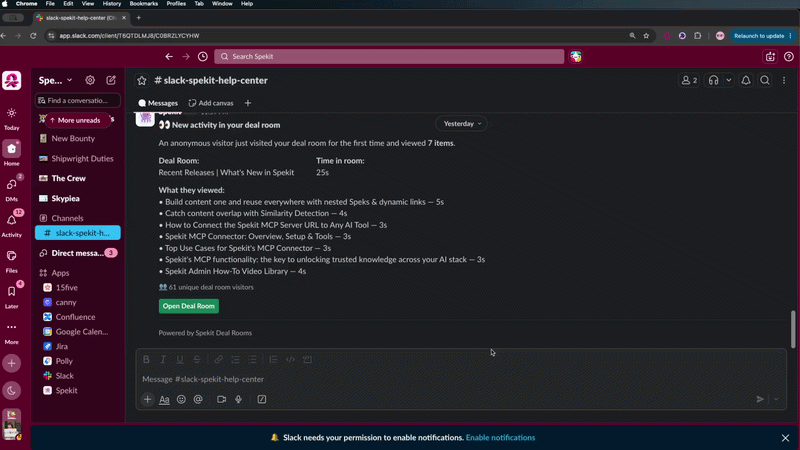
Task: Toggle the moon do-not-disturb icon
Action: pyautogui.click(x=11, y=391)
